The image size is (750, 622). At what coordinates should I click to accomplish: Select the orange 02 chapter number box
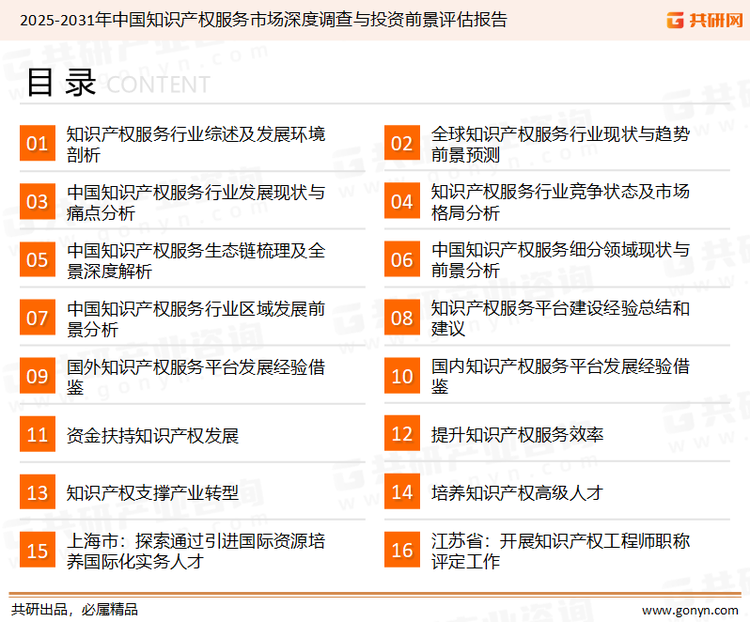[402, 143]
